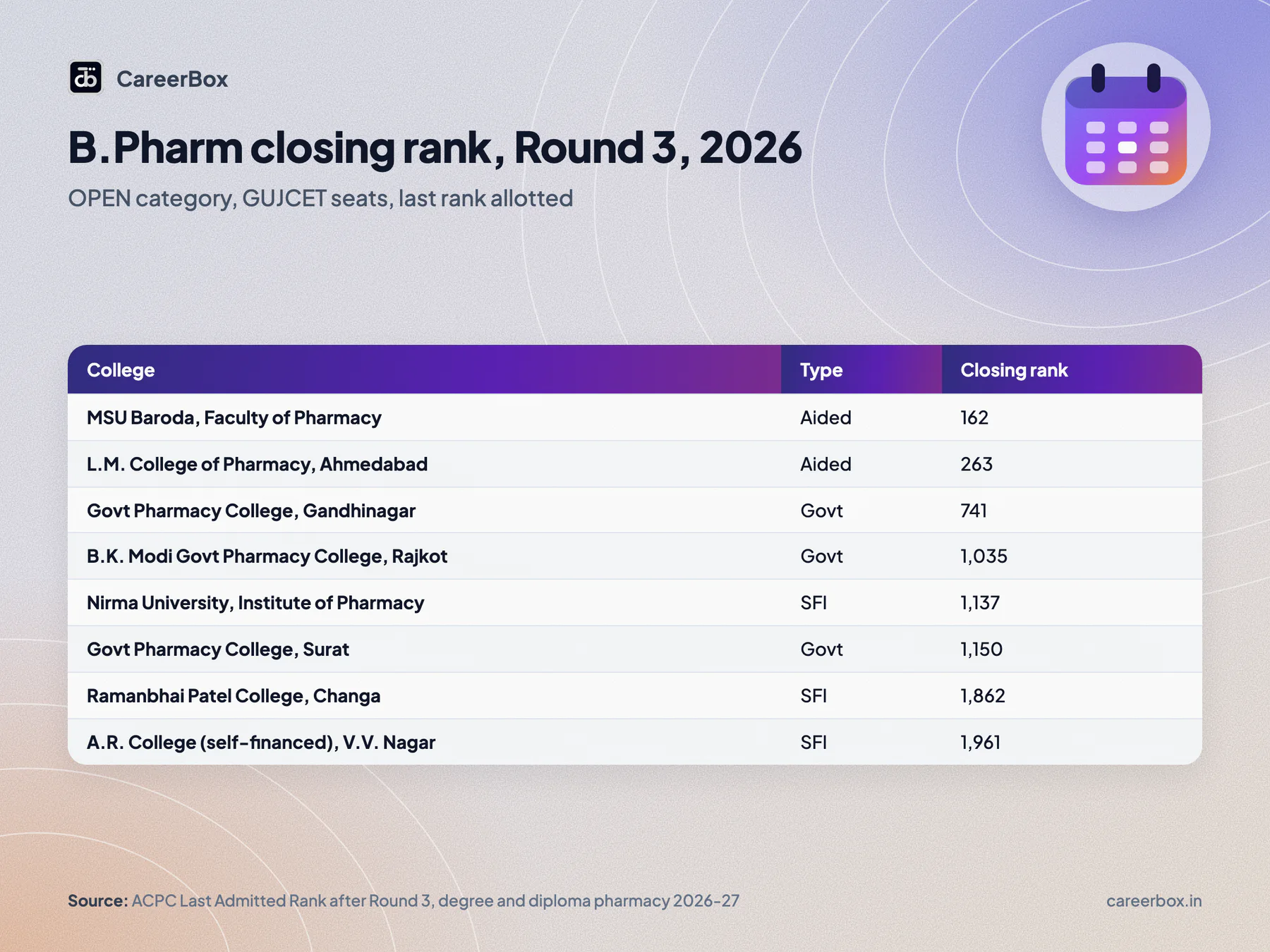Click 'Aided' type for L.M. College

825,464
